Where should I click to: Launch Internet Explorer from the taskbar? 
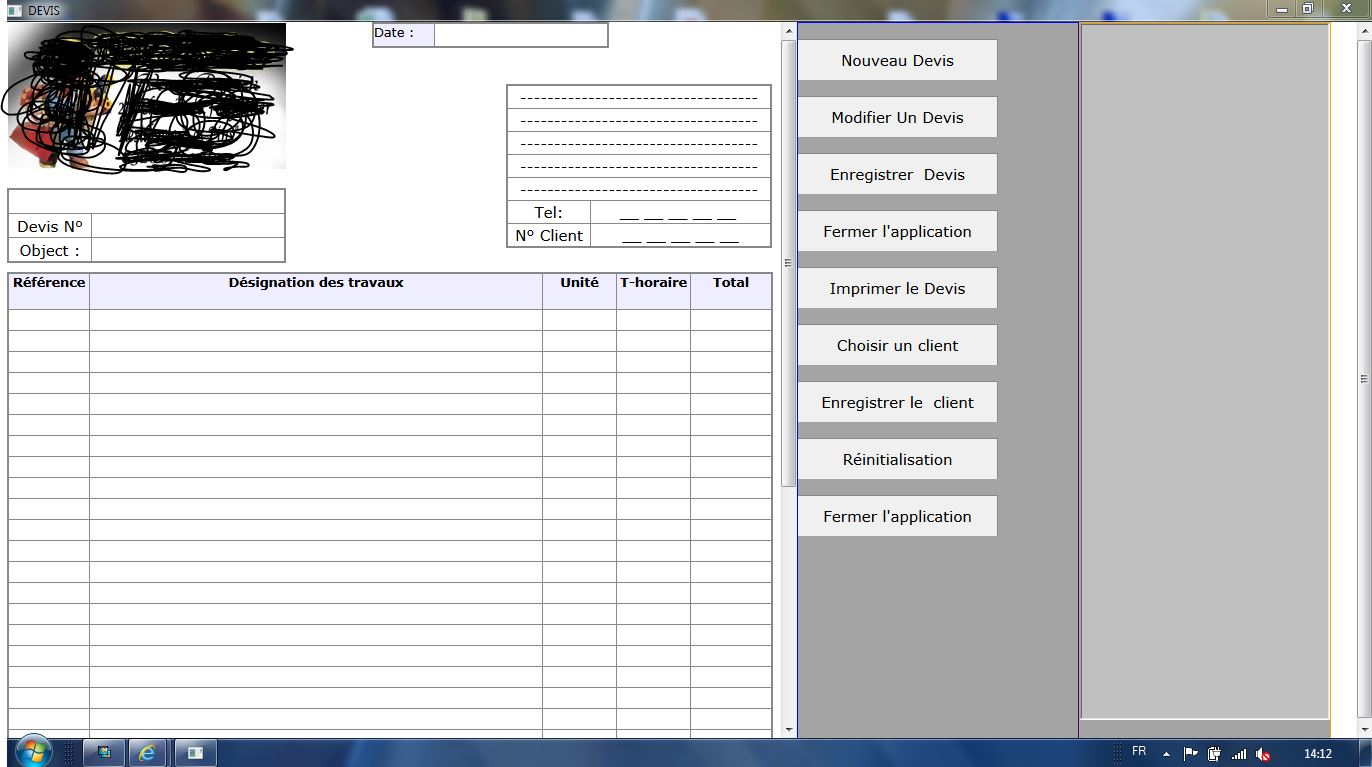click(146, 753)
